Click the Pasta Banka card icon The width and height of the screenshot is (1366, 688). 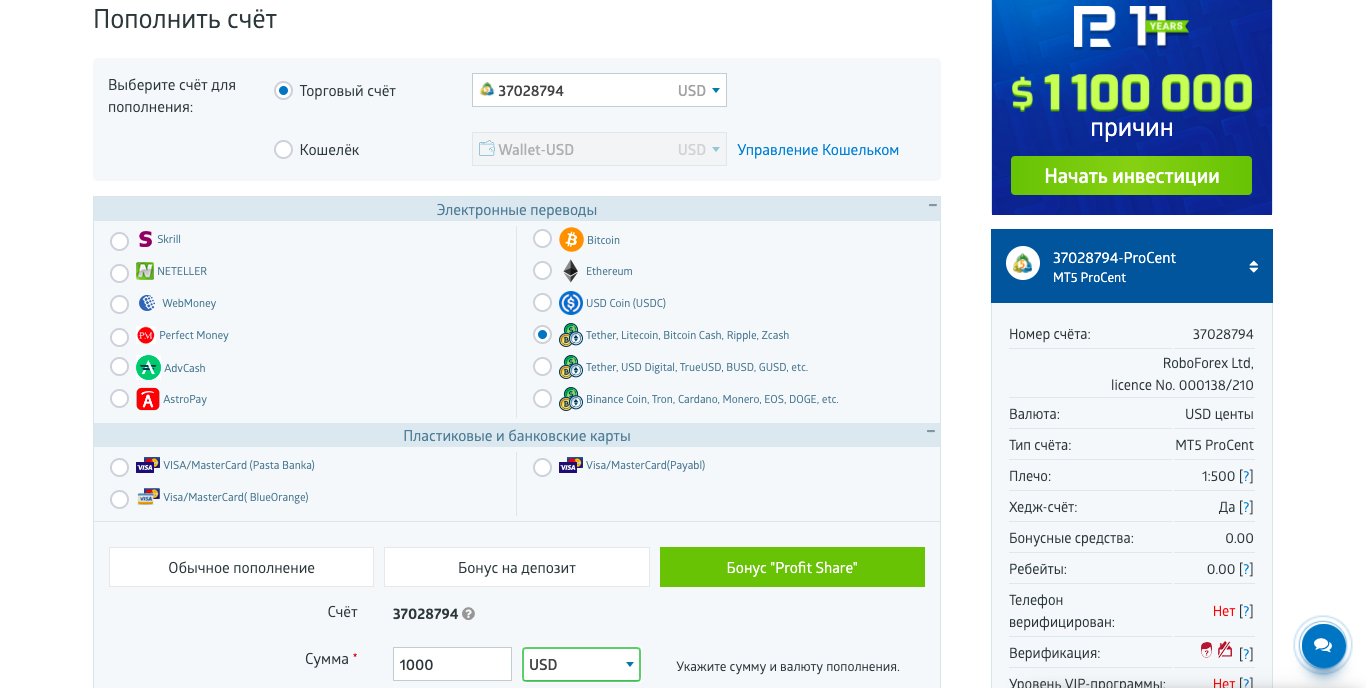click(148, 465)
